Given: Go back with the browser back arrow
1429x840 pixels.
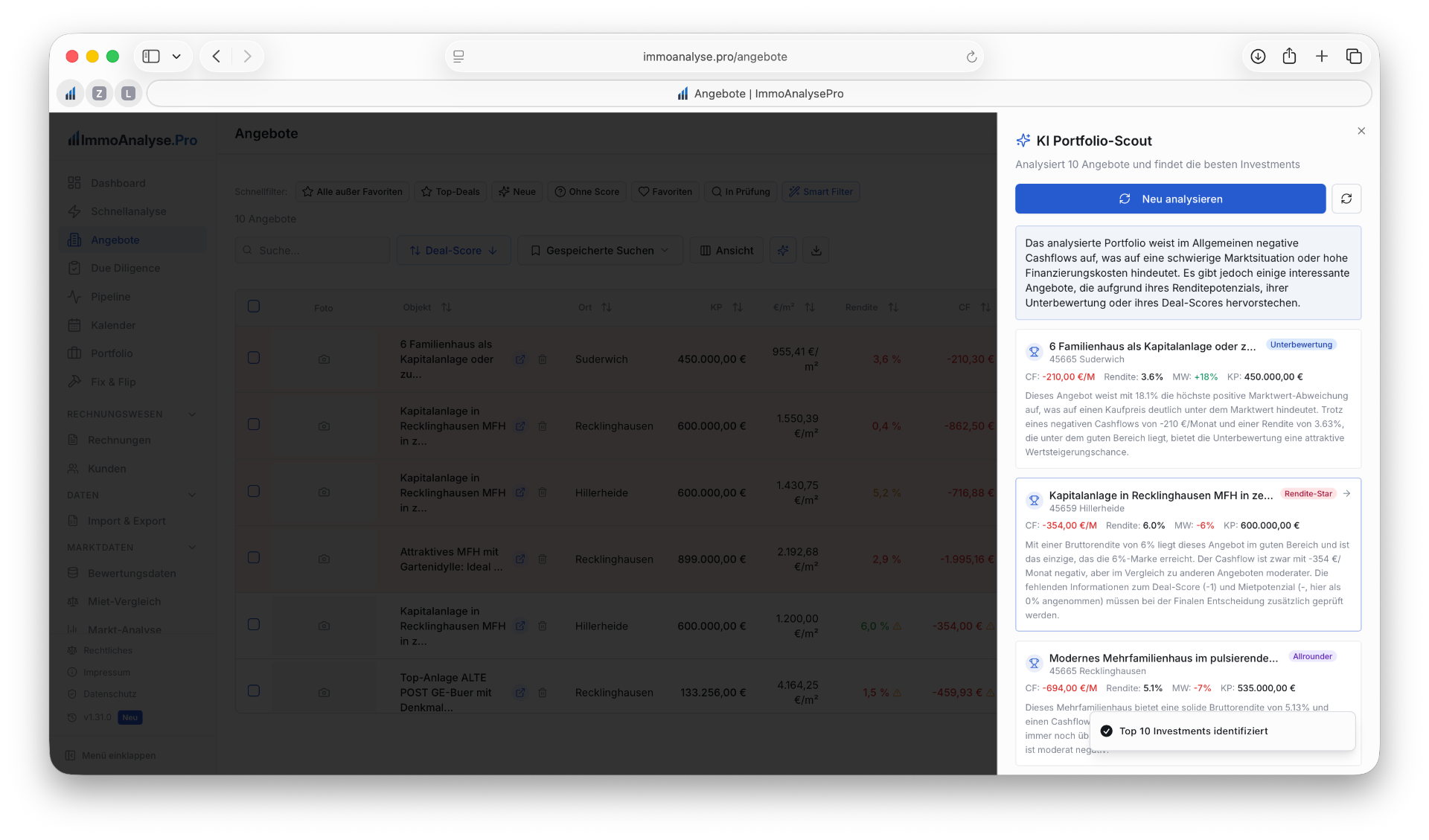Looking at the screenshot, I should point(217,57).
